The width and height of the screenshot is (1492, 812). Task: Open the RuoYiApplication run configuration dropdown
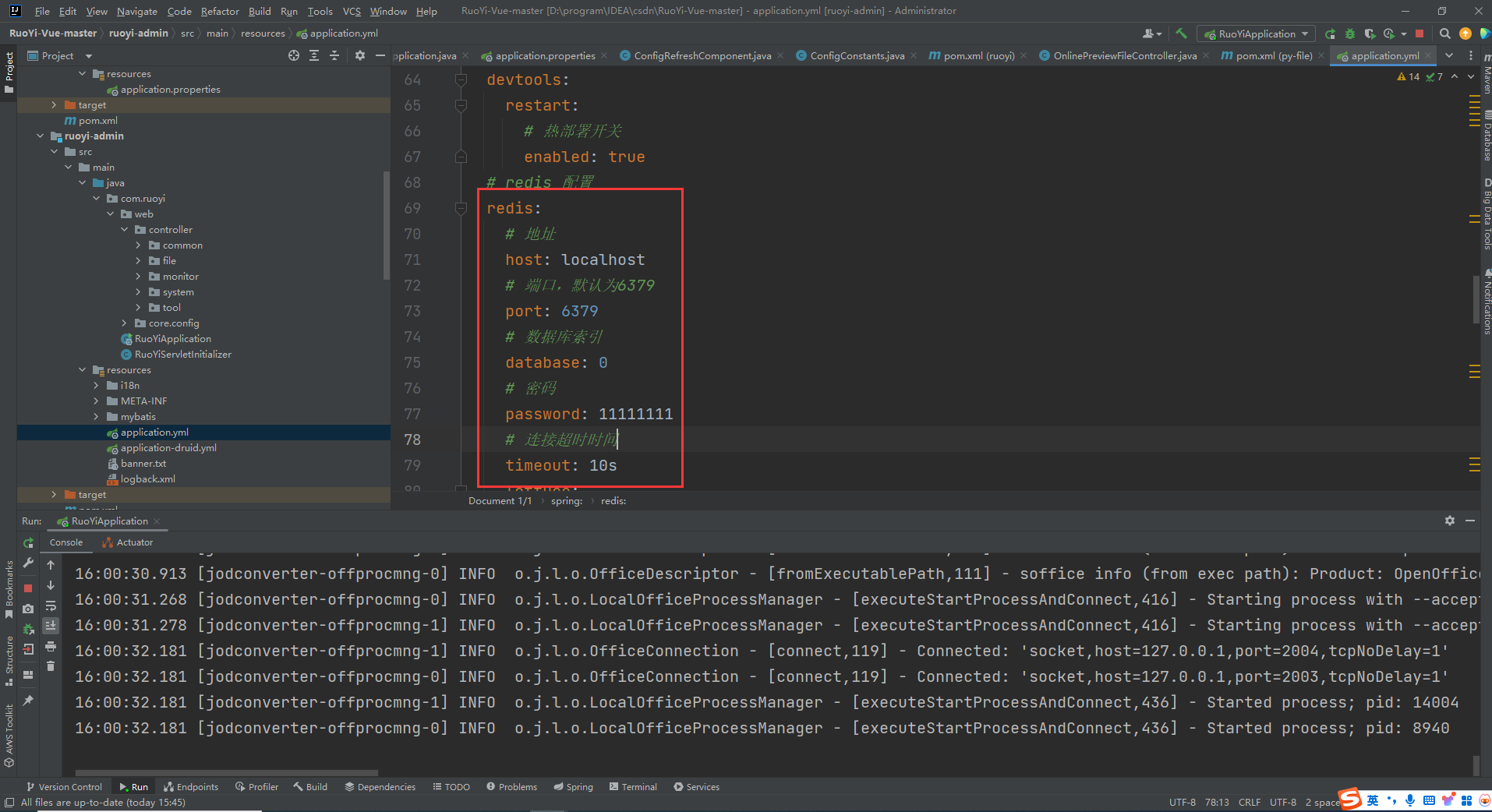pyautogui.click(x=1257, y=34)
